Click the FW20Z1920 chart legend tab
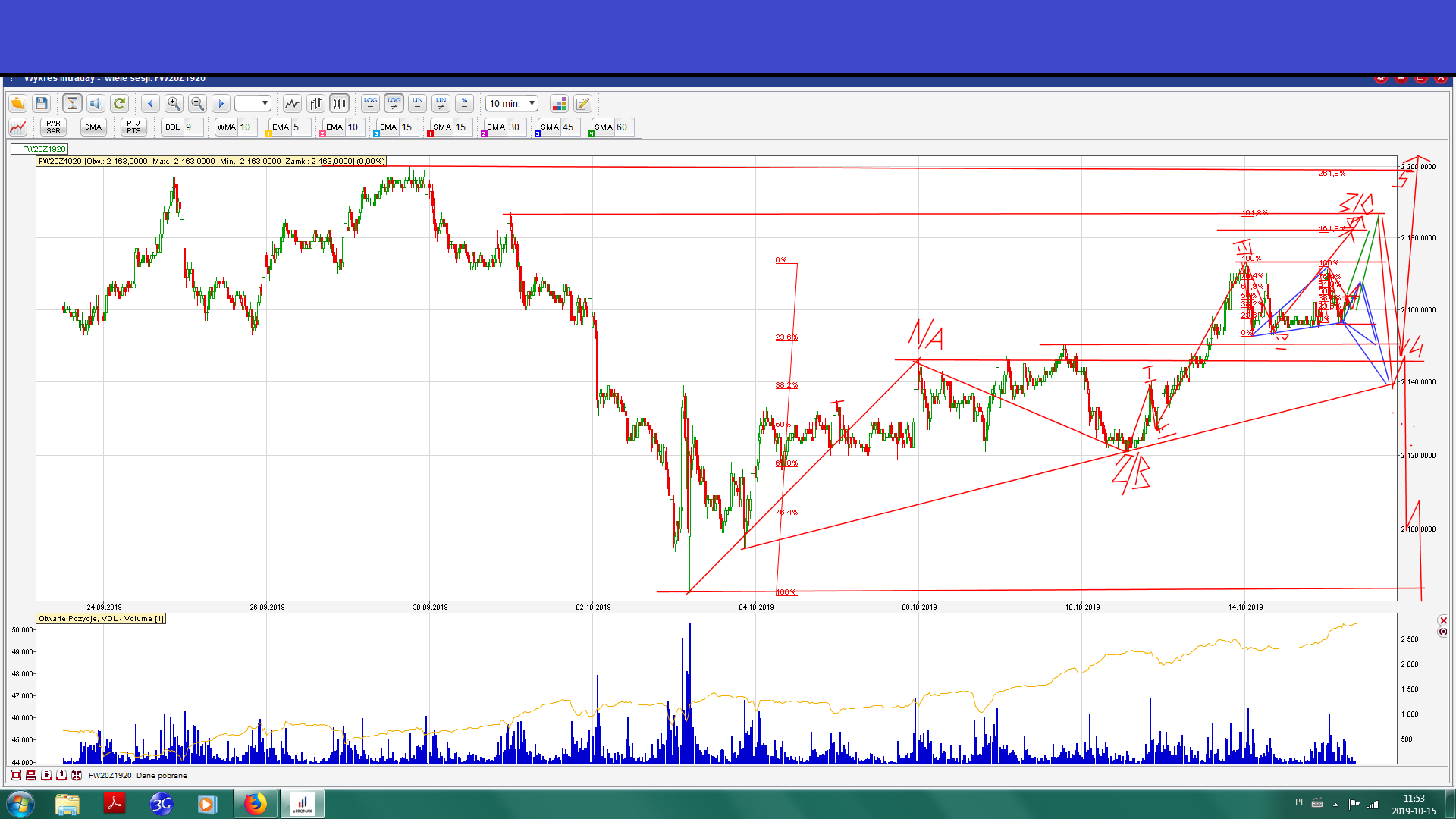 pos(39,149)
